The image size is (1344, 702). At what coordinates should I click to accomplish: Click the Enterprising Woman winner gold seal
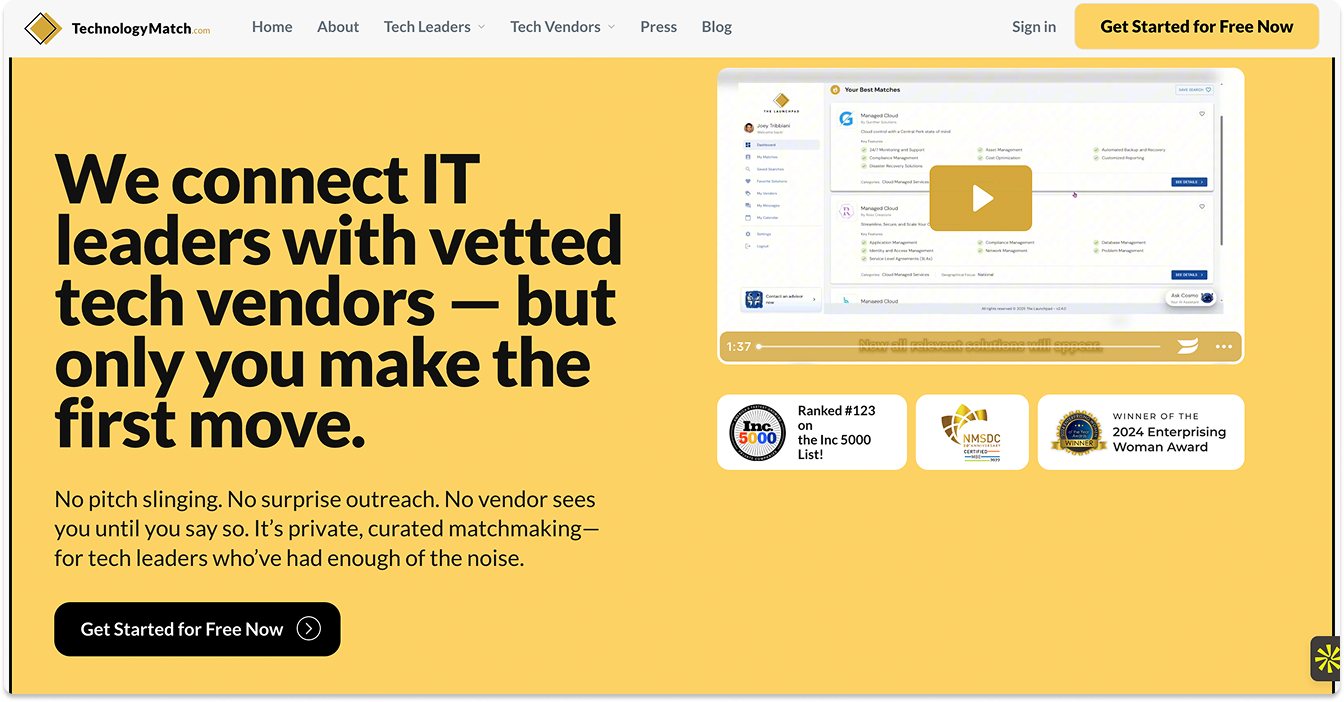click(x=1079, y=432)
